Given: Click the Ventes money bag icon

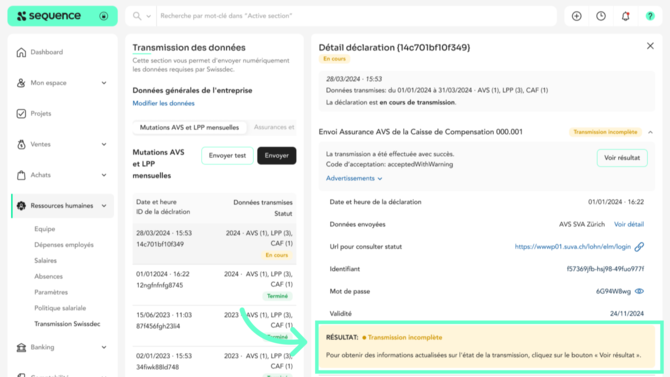Looking at the screenshot, I should 21,144.
